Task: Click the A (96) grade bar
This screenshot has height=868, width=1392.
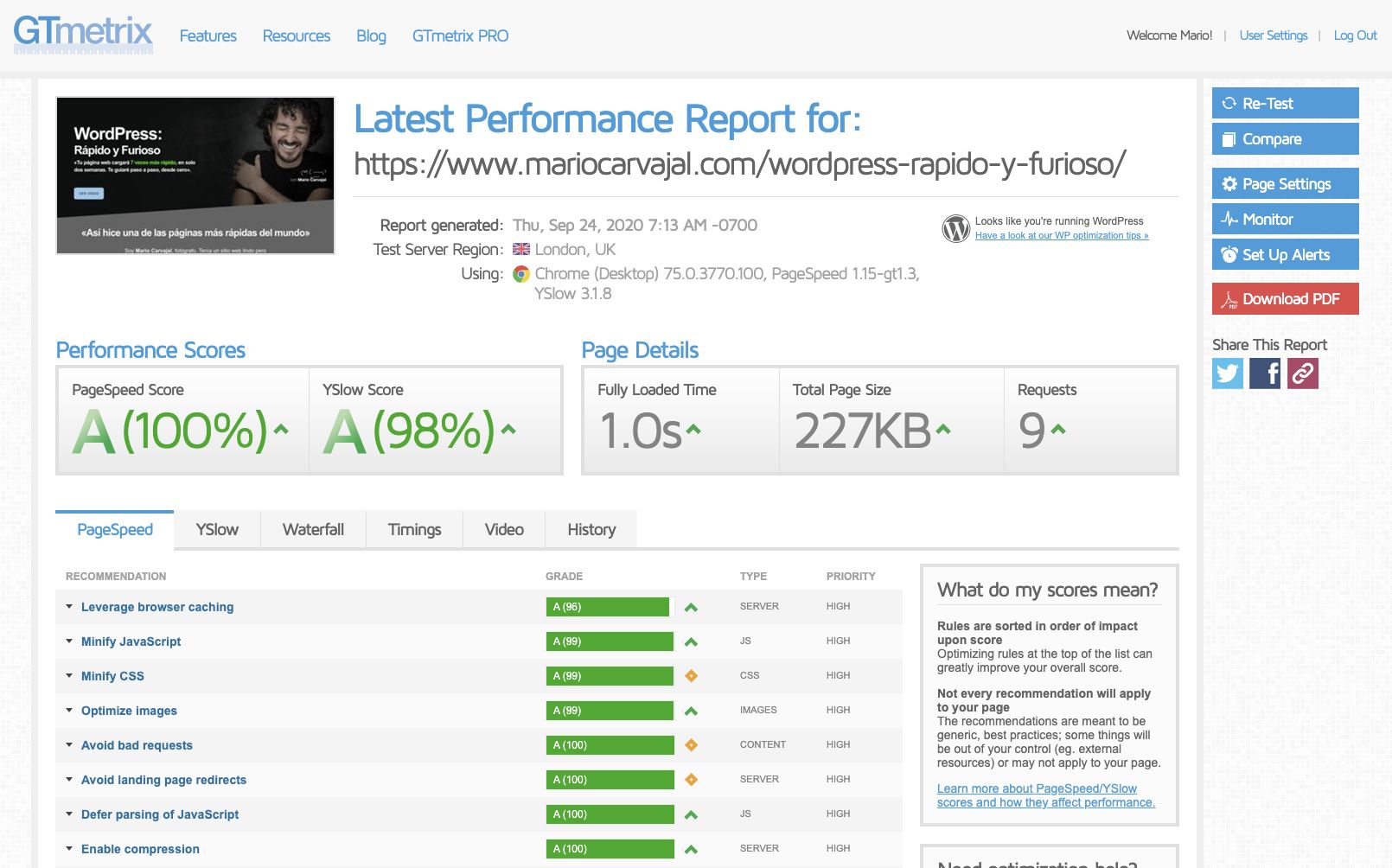Action: pyautogui.click(x=608, y=607)
